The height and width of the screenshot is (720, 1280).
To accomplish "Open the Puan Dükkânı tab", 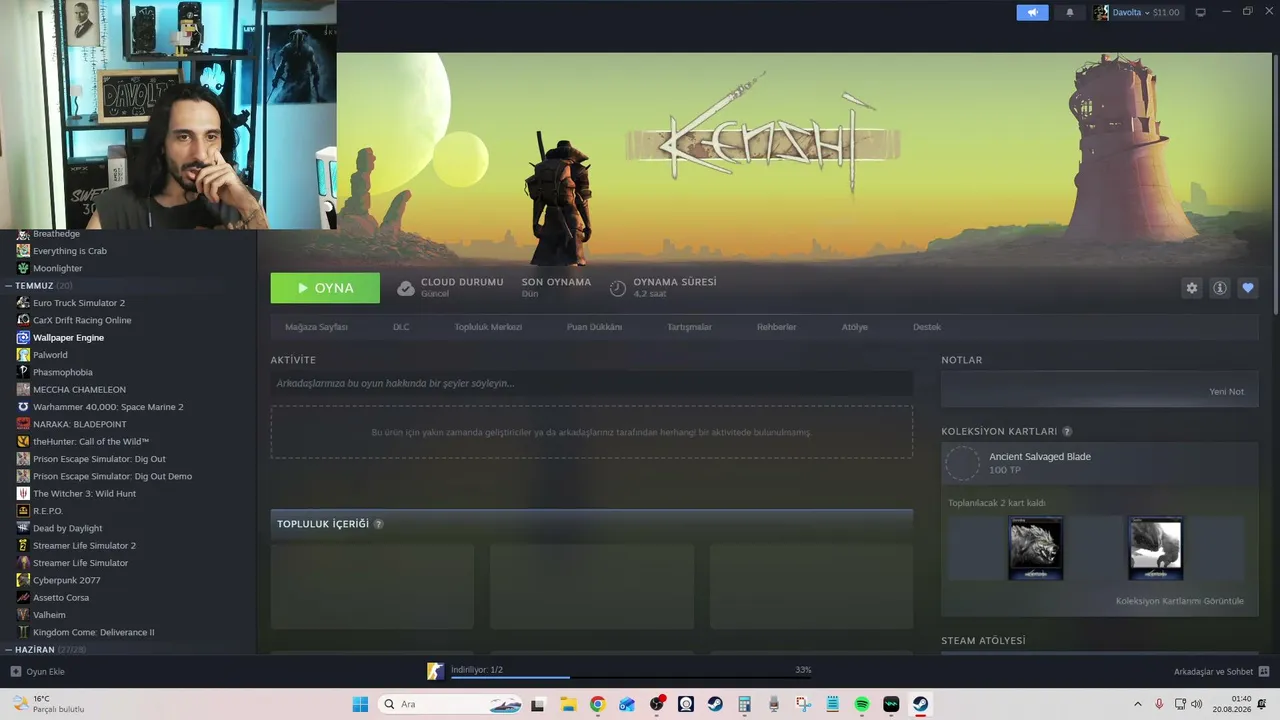I will tap(594, 327).
